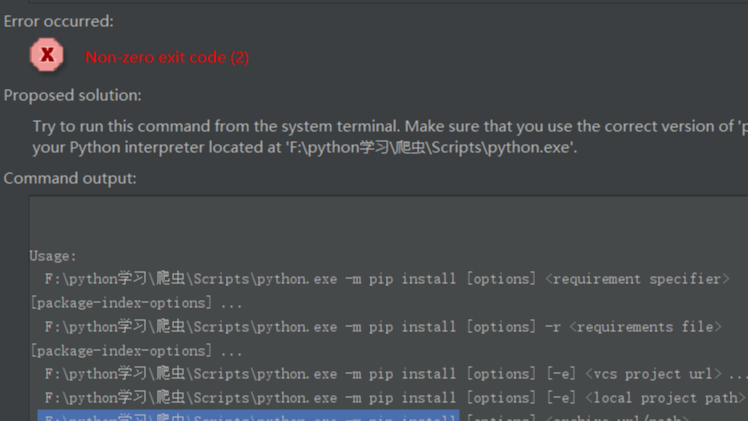Click 'Try to run this command' solution line

click(x=390, y=126)
